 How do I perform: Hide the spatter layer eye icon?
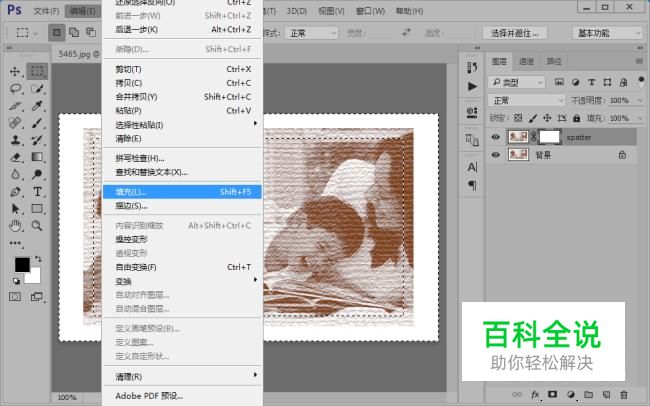(x=495, y=137)
